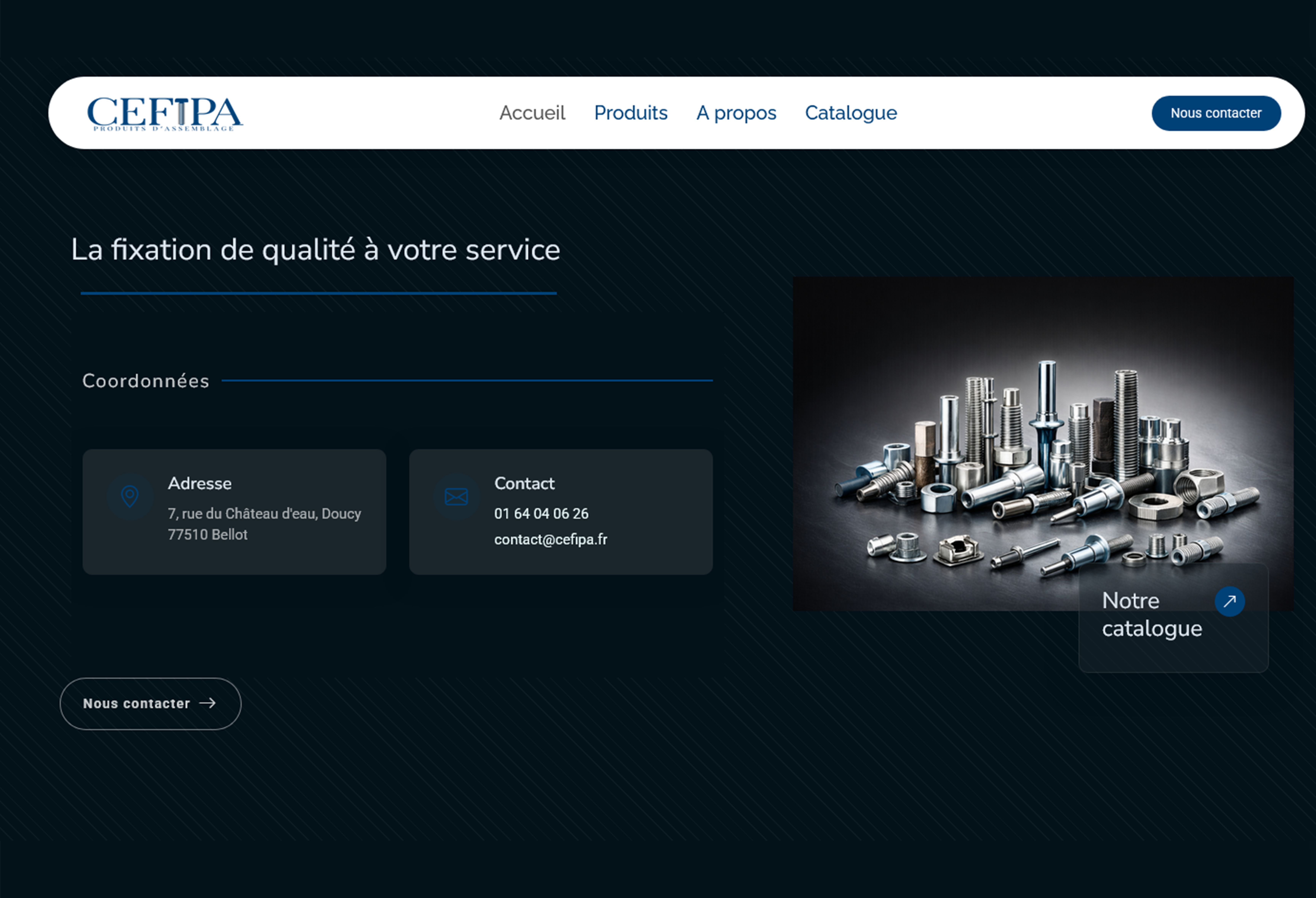Click the La fixation de qualité headline
This screenshot has width=1316, height=898.
point(315,250)
